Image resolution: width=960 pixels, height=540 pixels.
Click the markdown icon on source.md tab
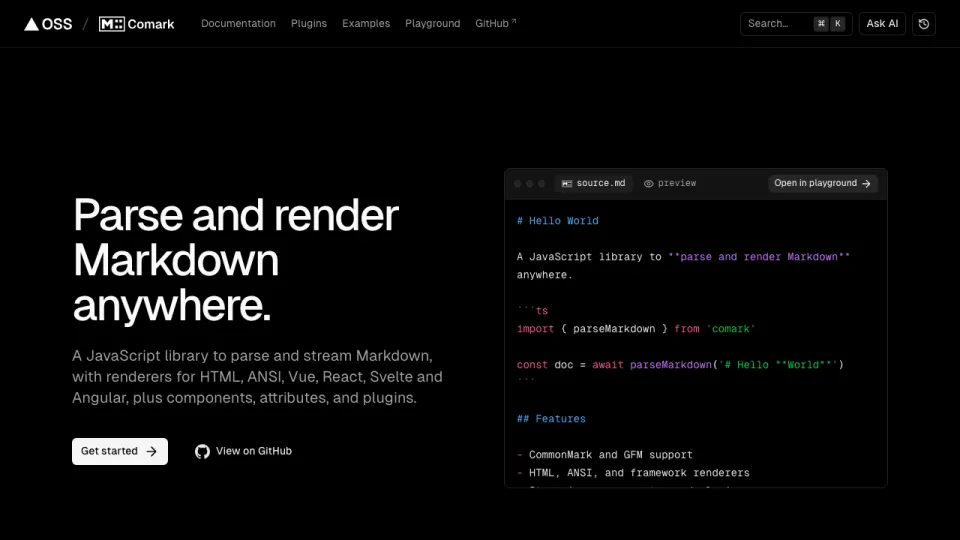click(566, 184)
